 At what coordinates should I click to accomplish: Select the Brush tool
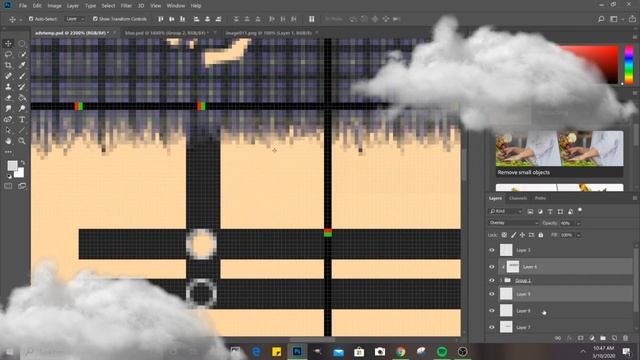click(22, 76)
